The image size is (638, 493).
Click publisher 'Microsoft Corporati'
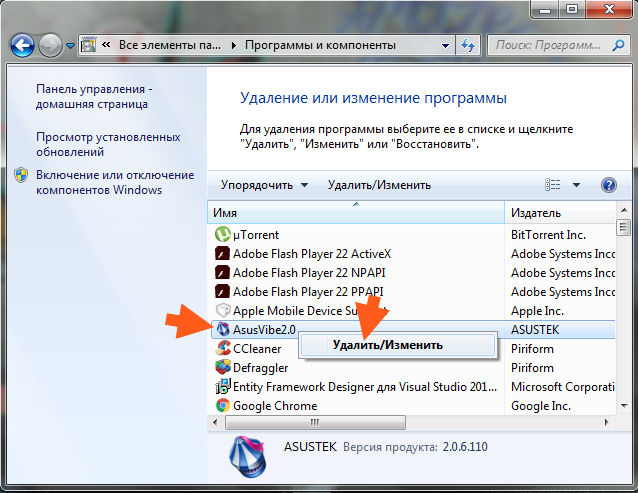point(563,386)
